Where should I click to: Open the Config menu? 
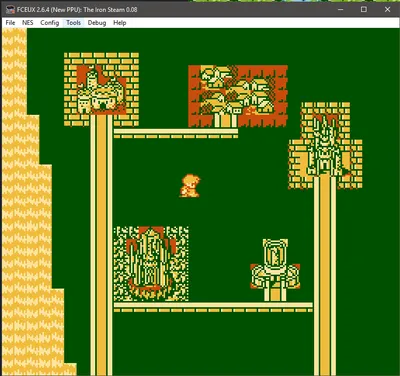coord(50,23)
